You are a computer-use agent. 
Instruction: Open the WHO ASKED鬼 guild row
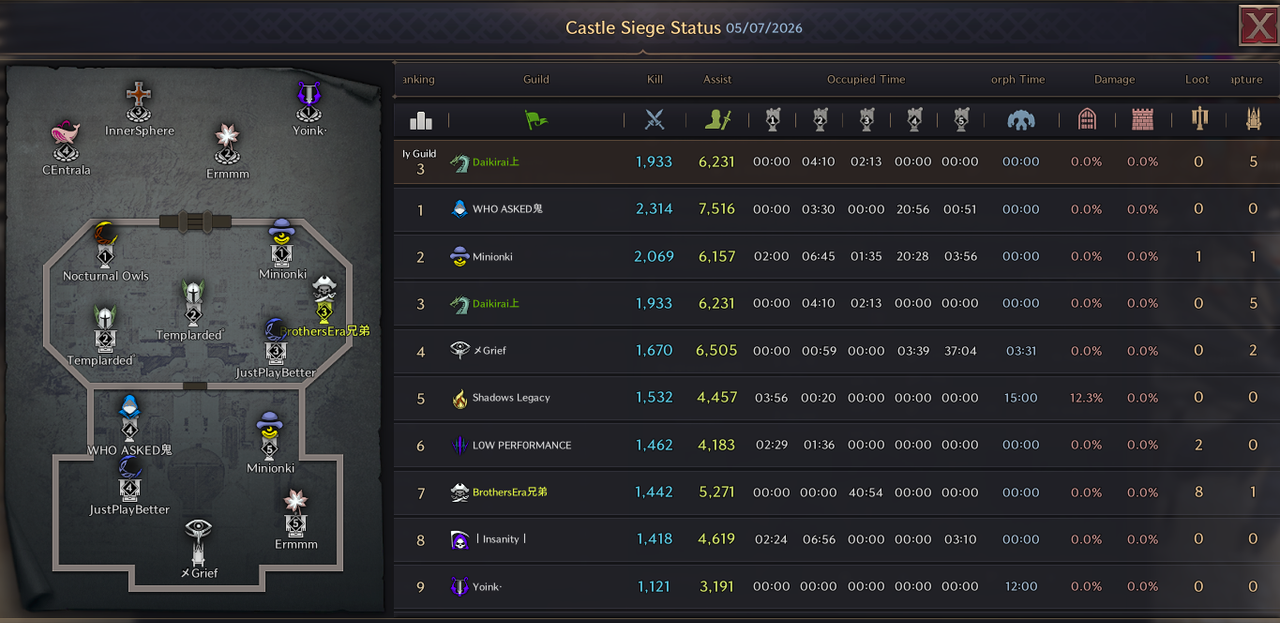click(x=837, y=209)
